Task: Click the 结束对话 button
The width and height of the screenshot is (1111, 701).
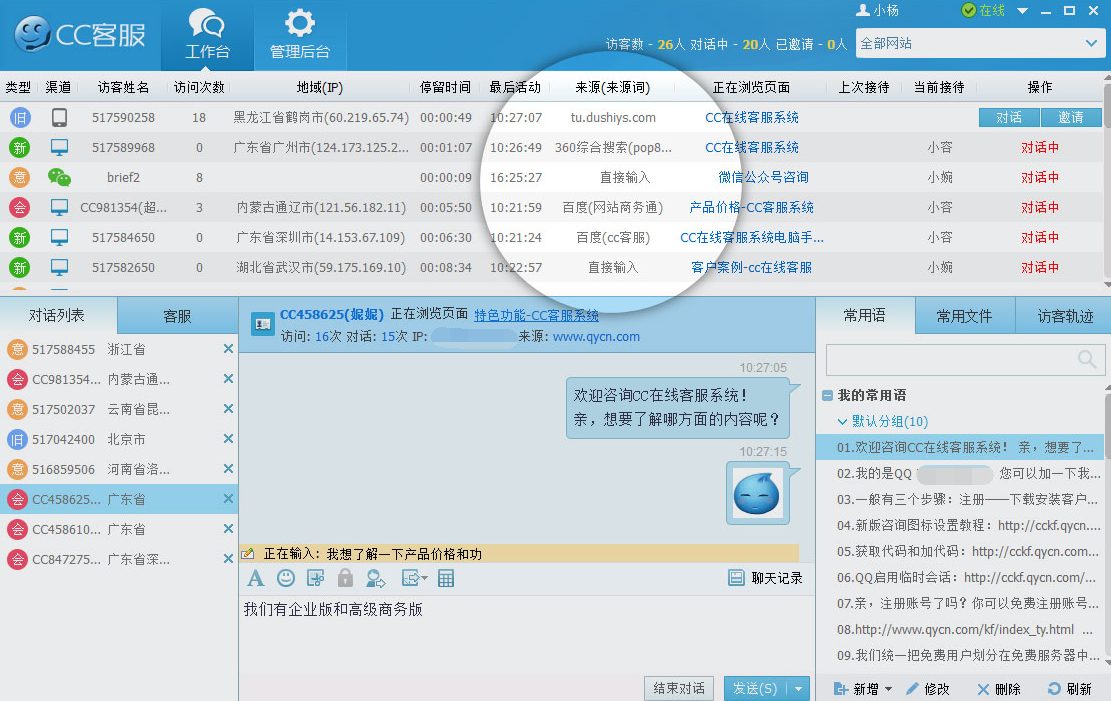Action: pyautogui.click(x=679, y=688)
